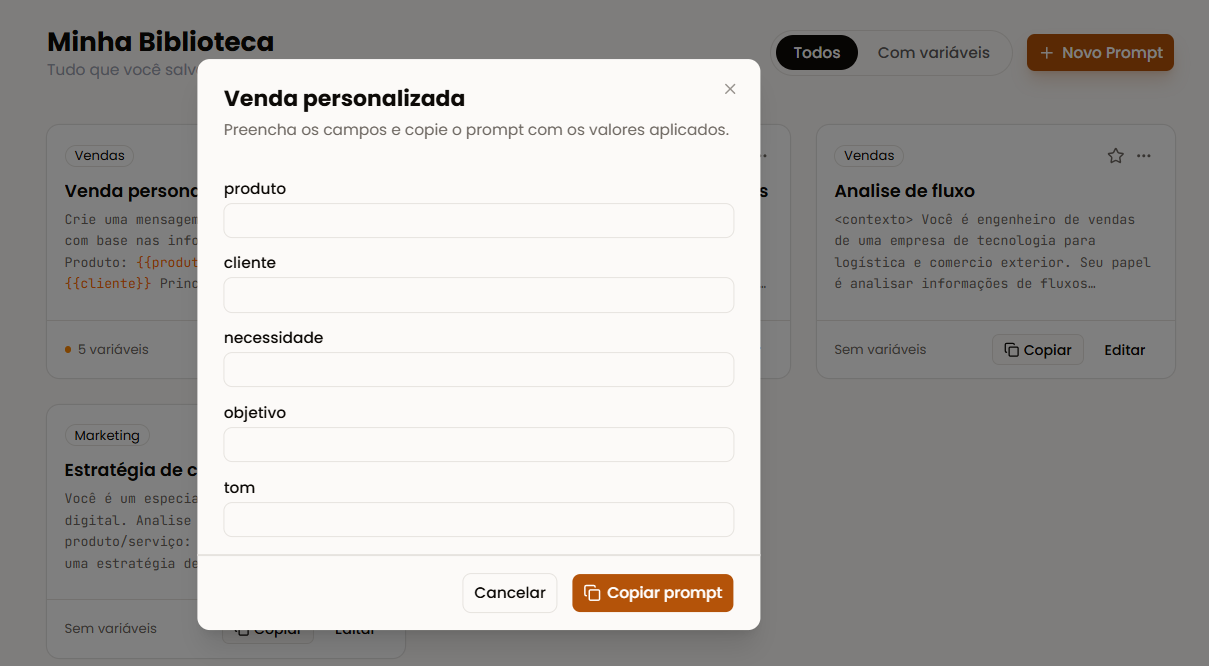
Task: Click the Vendas tag on Analise de fluxo
Action: tap(869, 156)
